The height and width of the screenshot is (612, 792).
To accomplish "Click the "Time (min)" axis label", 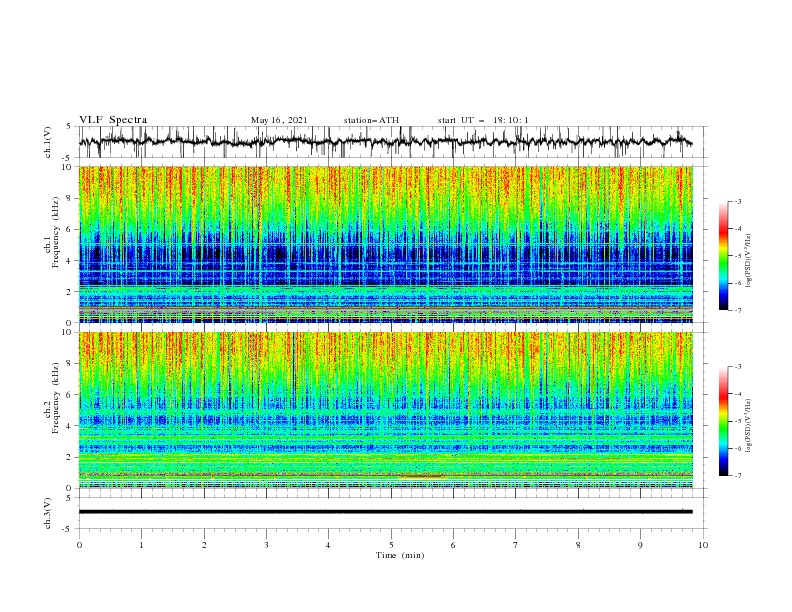I will [400, 555].
